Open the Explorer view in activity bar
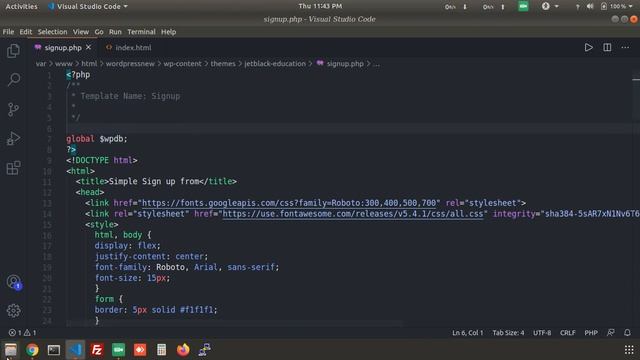 pos(13,51)
